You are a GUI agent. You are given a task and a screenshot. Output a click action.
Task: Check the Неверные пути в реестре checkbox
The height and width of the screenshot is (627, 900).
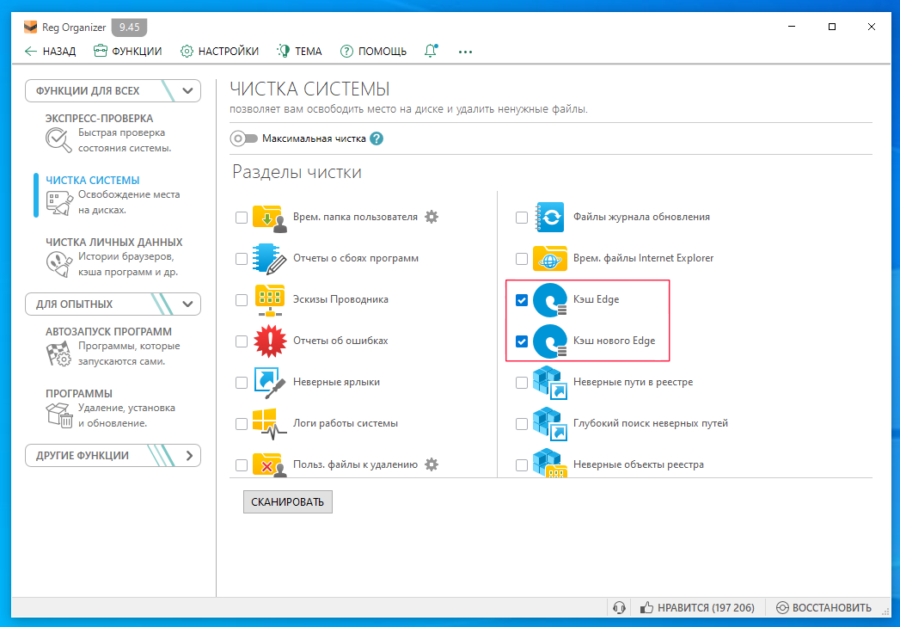521,383
